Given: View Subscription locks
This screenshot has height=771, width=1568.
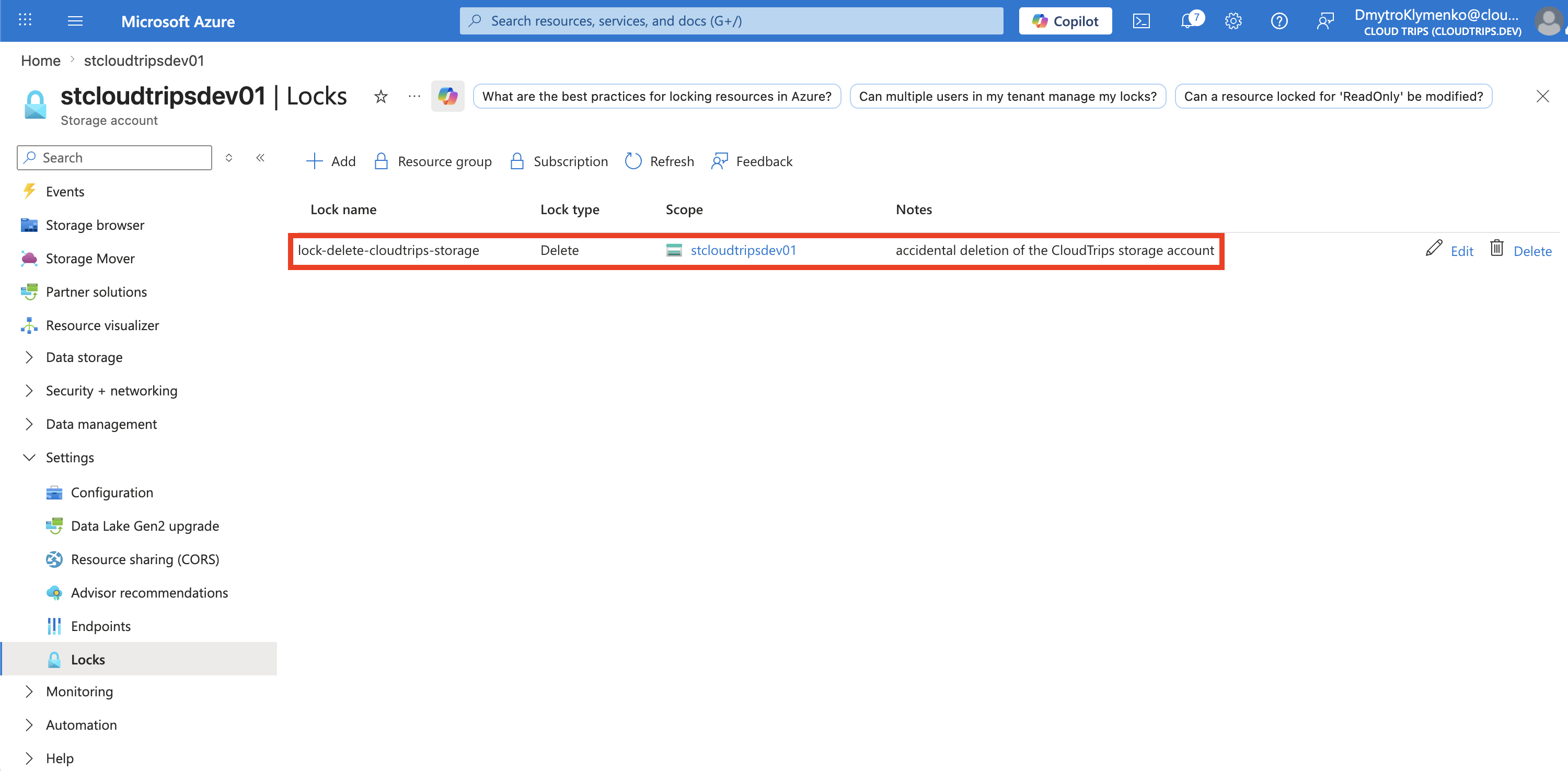Looking at the screenshot, I should pyautogui.click(x=559, y=161).
